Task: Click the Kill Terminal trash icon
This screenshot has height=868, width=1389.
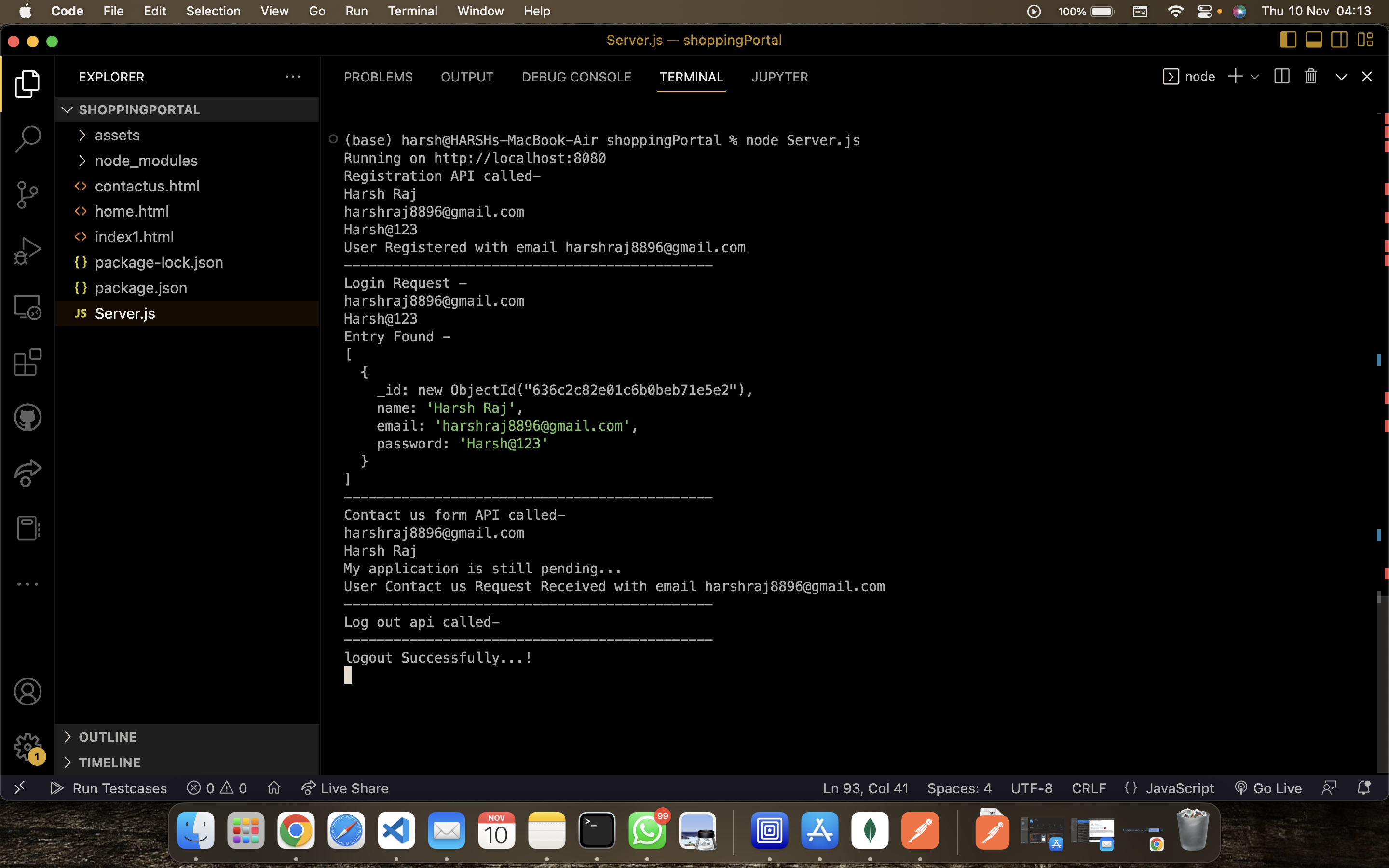Action: pyautogui.click(x=1310, y=76)
